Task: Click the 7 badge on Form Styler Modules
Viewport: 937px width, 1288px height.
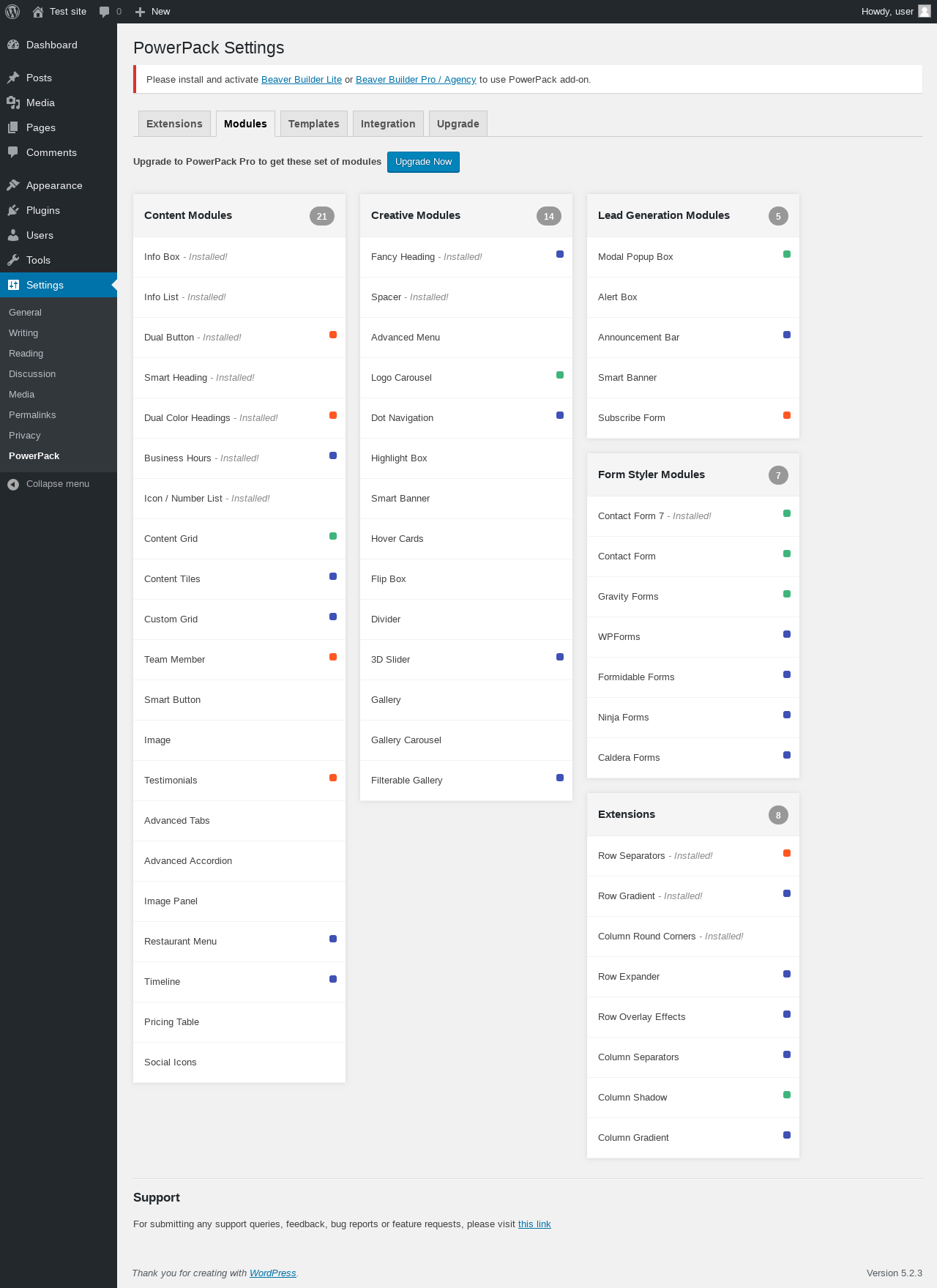Action: 778,475
